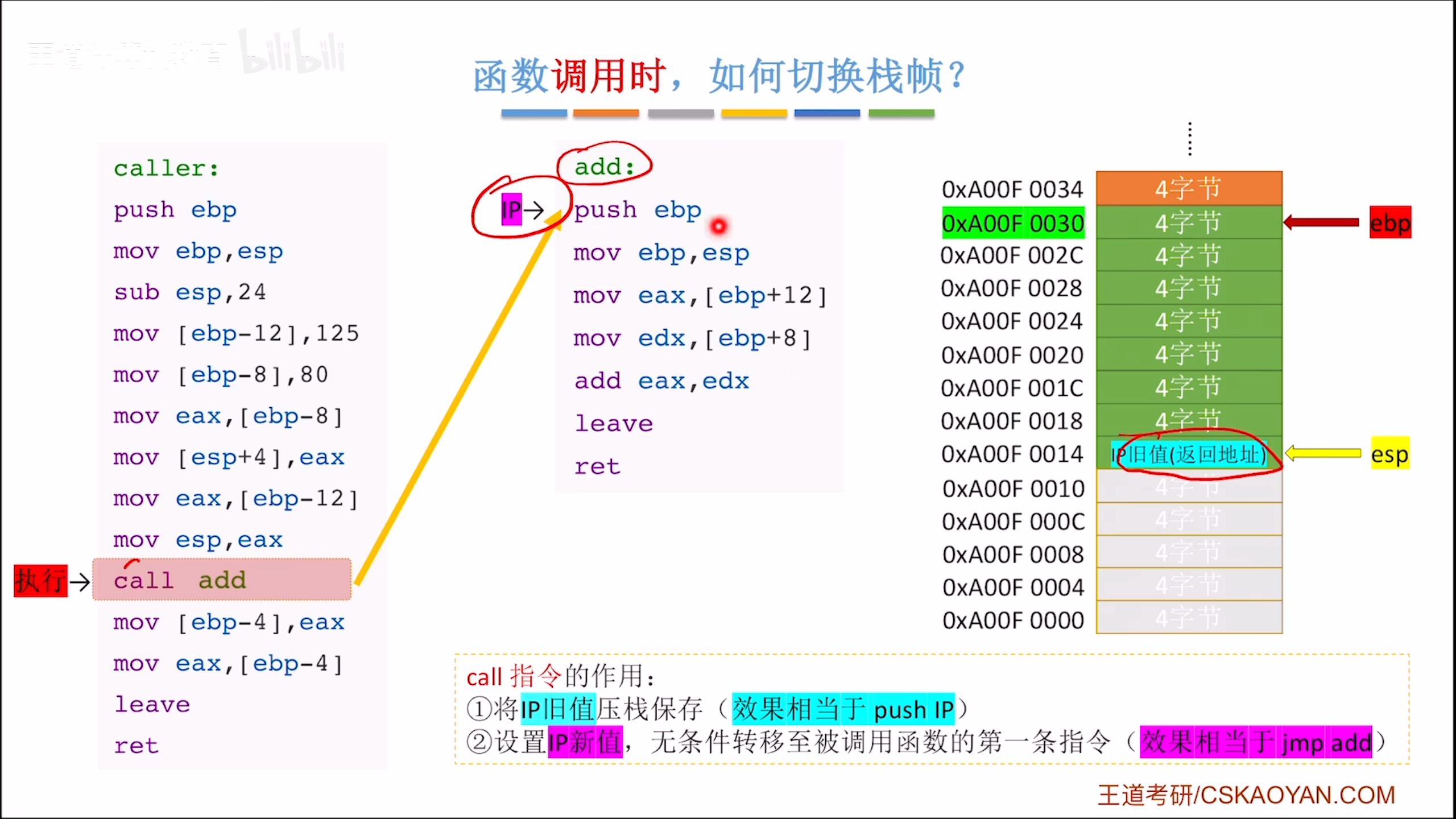Click the red laser pointer dot
The height and width of the screenshot is (819, 1456).
pyautogui.click(x=718, y=226)
